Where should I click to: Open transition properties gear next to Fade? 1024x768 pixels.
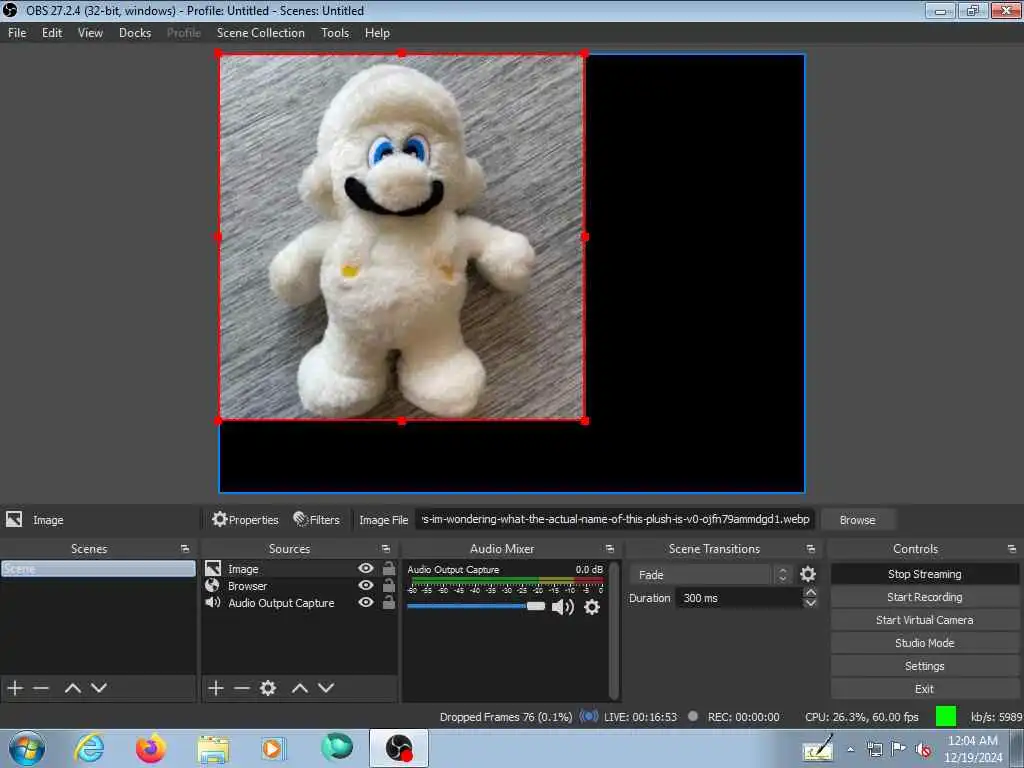point(808,574)
